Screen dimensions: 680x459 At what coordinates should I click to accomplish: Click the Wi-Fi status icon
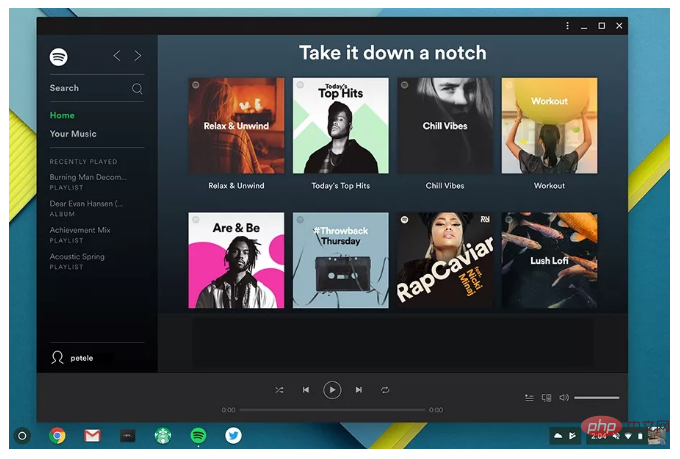pos(628,436)
